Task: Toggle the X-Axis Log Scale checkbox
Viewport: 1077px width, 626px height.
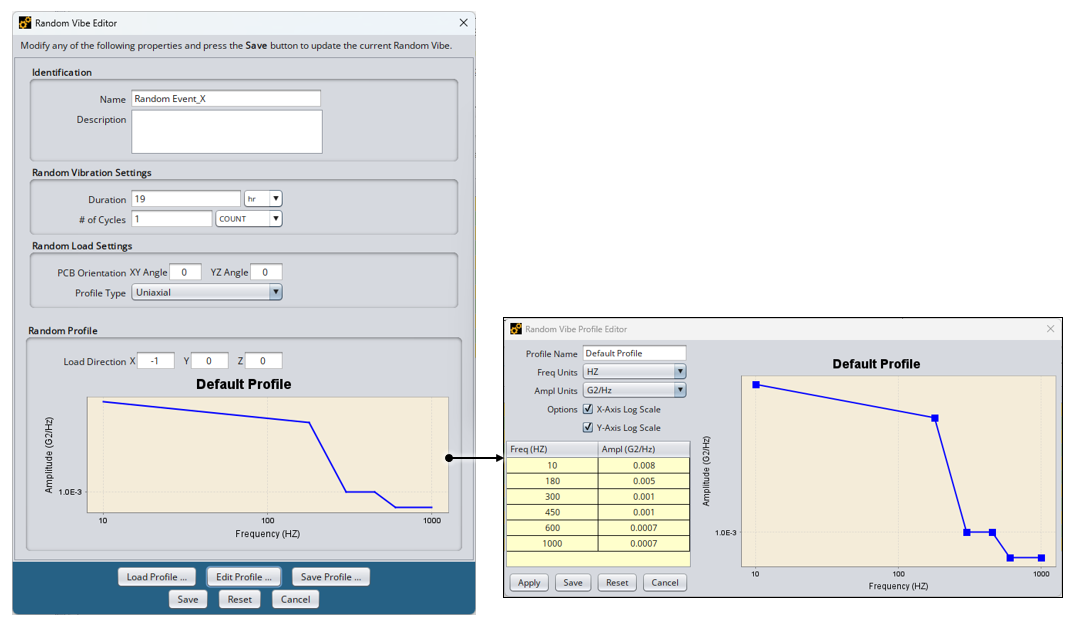Action: point(588,409)
